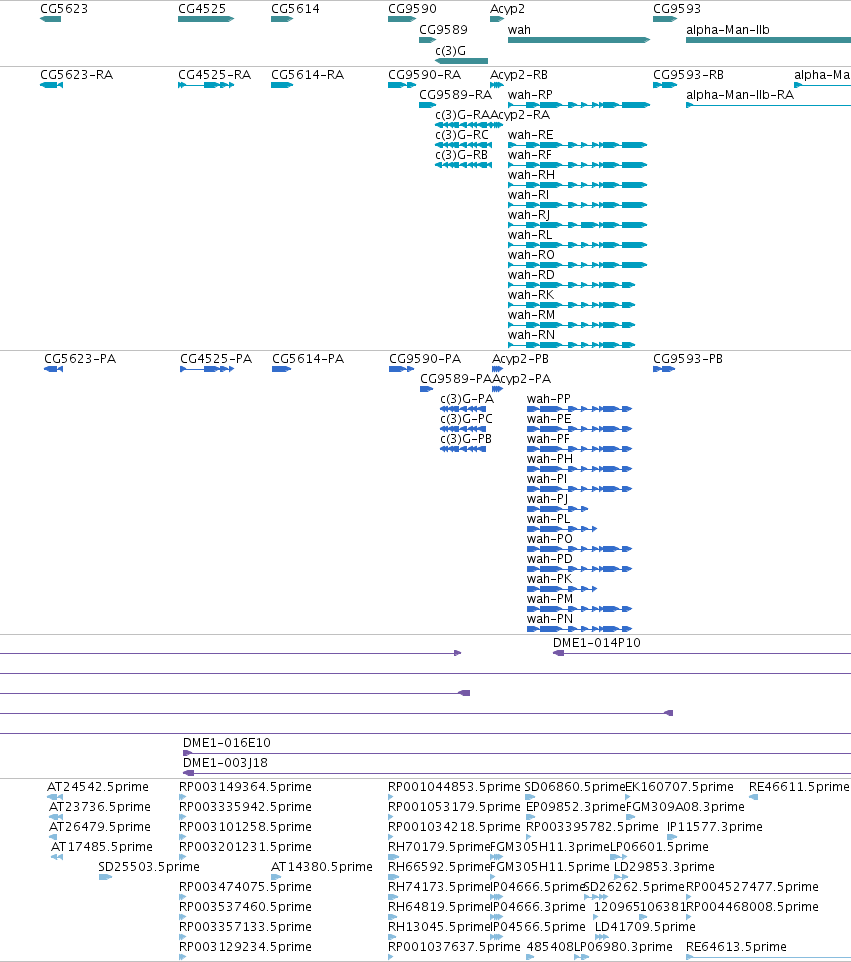
Task: Select the wah-RK transcript label
Action: (x=531, y=294)
